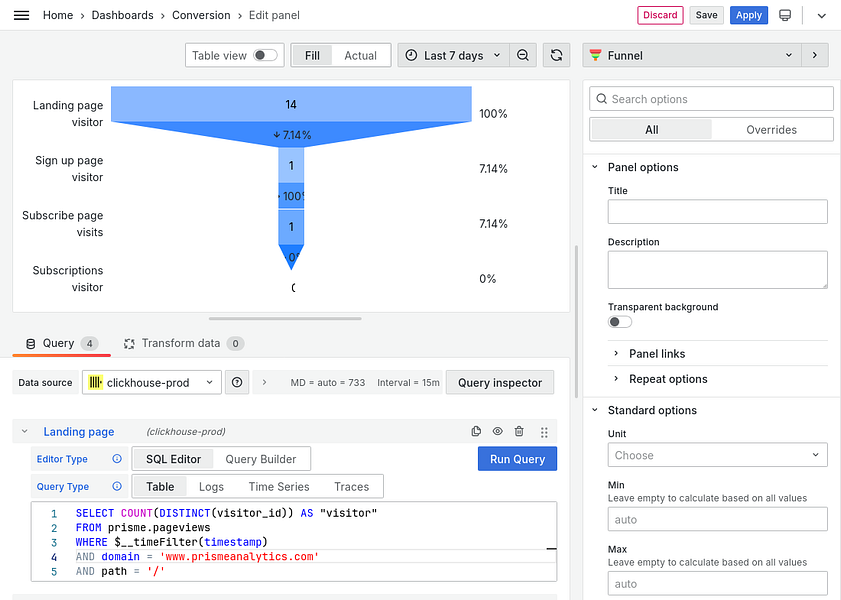Image resolution: width=841 pixels, height=600 pixels.
Task: Focus the Search options field
Action: [711, 99]
